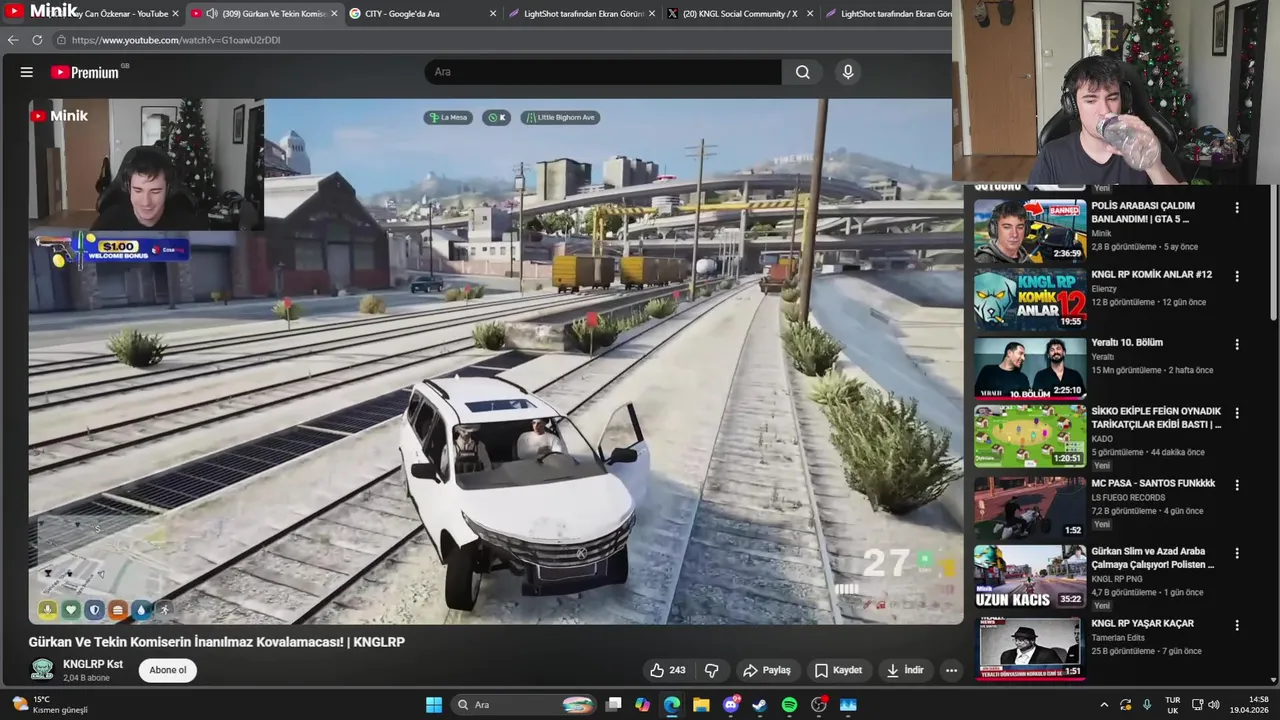Open Steam from the taskbar
The image size is (1280, 720).
click(760, 705)
